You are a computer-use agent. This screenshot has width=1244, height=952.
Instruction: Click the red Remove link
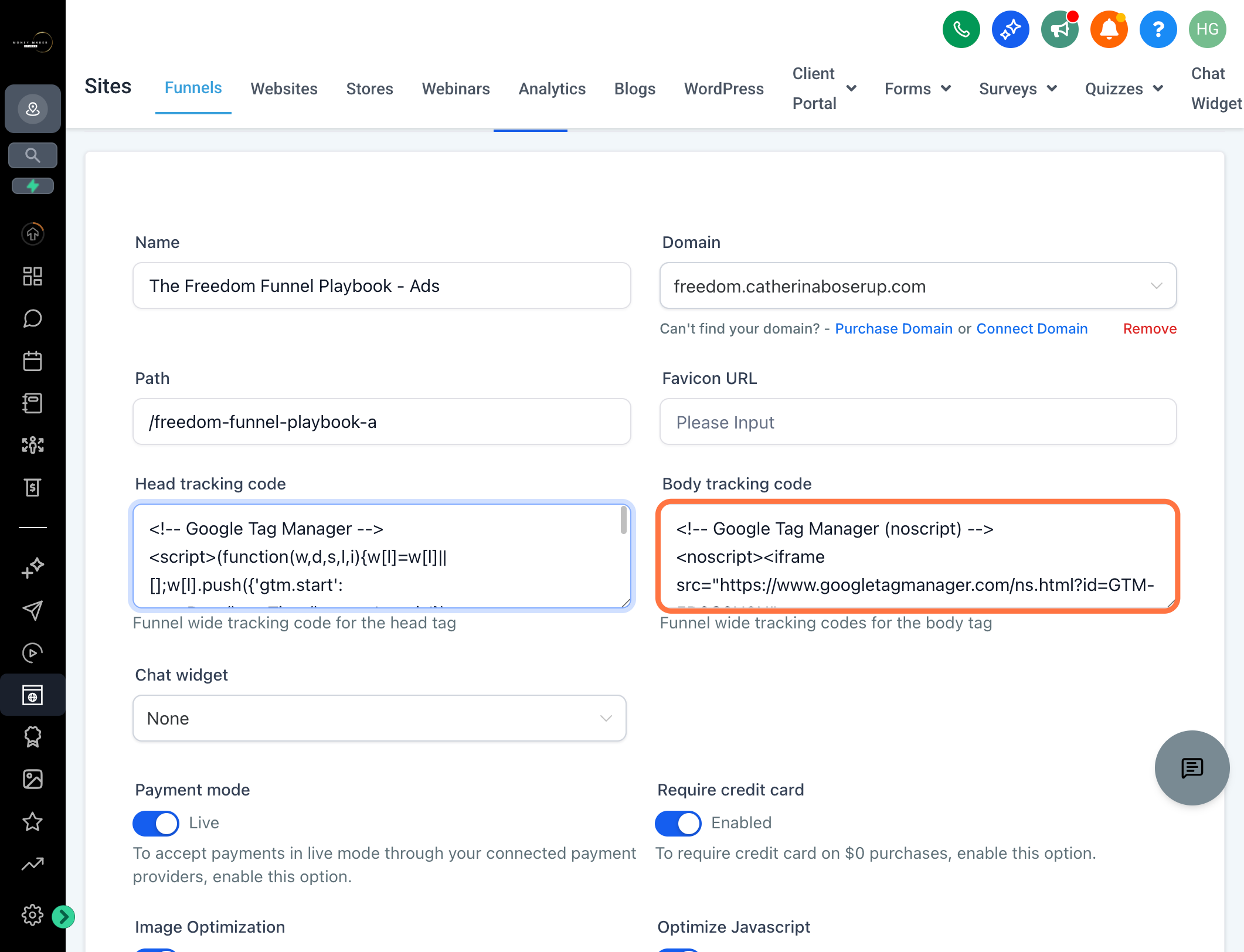coord(1150,329)
